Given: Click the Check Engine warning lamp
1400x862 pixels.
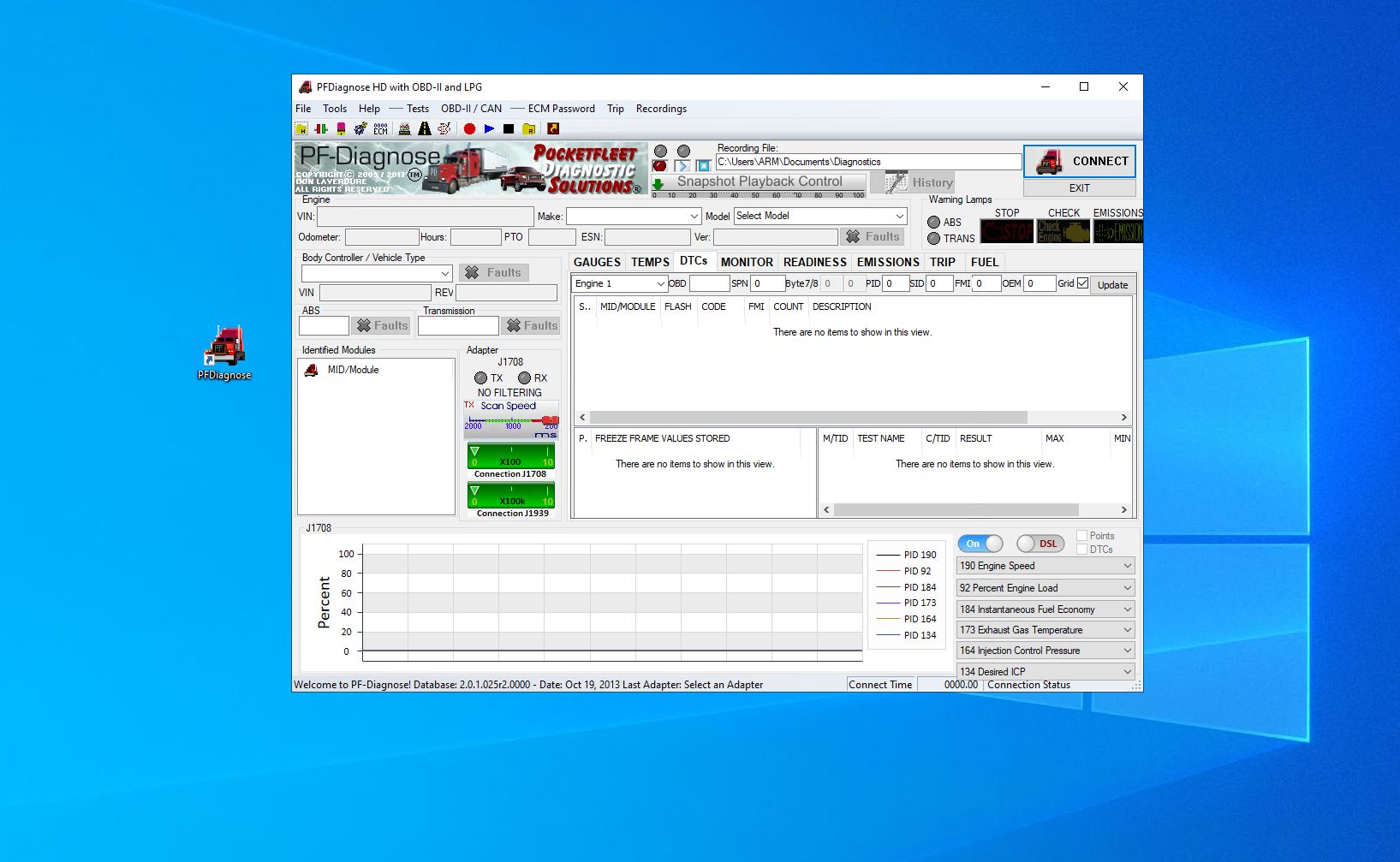Looking at the screenshot, I should click(1063, 231).
